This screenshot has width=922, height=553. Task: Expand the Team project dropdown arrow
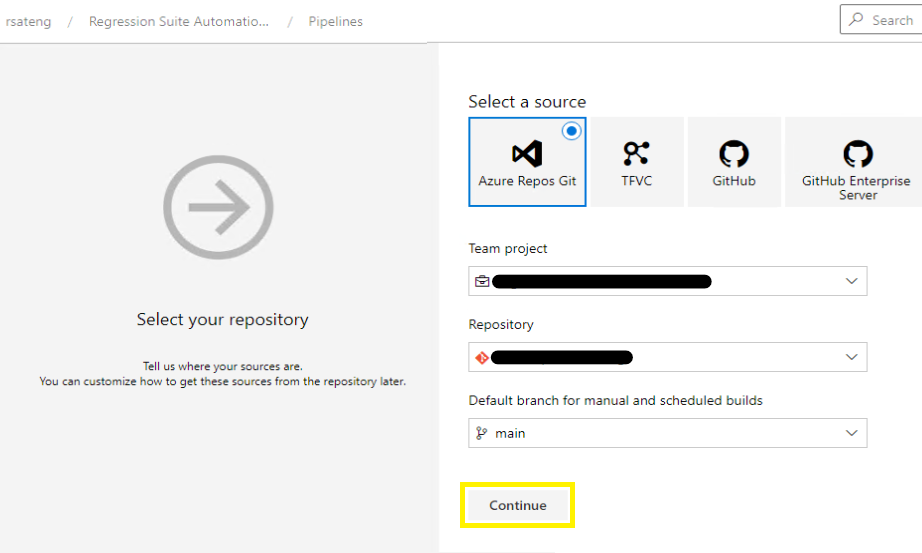click(x=851, y=281)
